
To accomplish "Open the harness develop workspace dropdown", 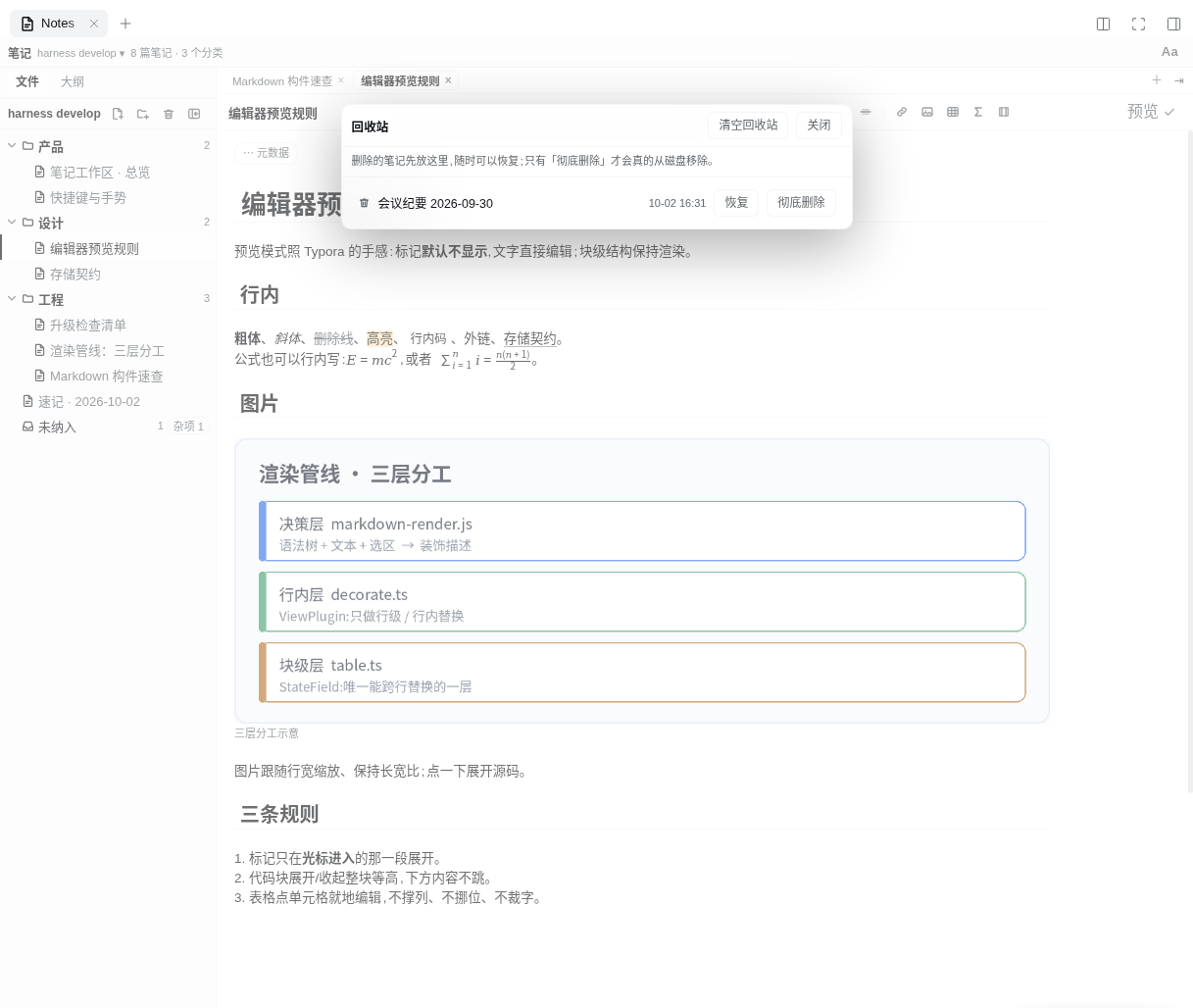I will point(81,53).
